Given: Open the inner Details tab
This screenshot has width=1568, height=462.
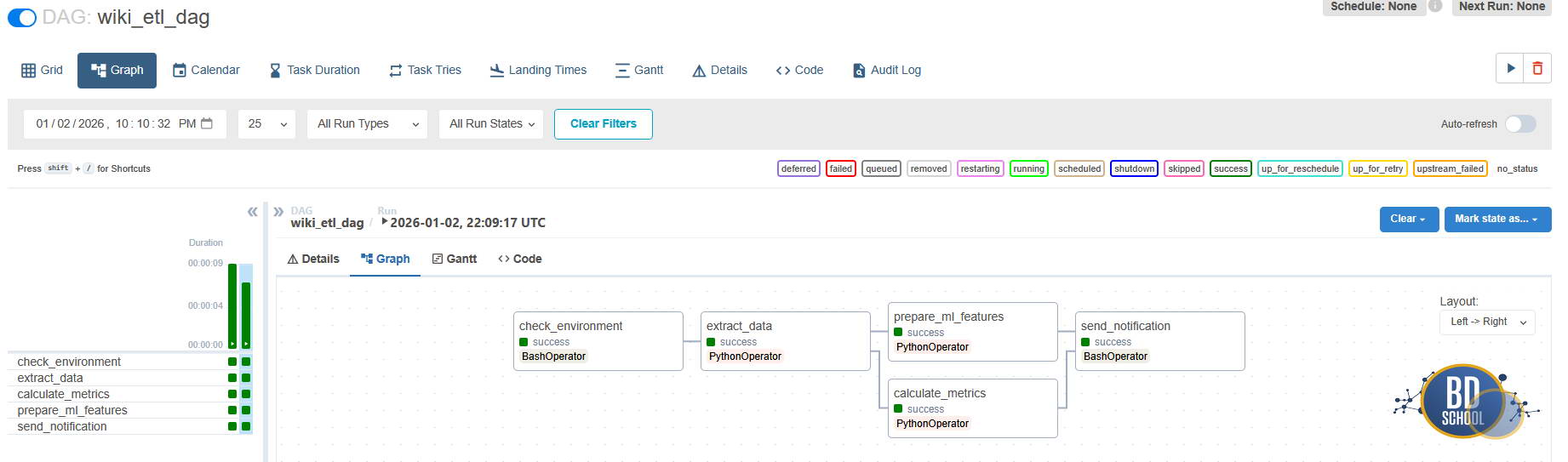Looking at the screenshot, I should pos(313,260).
